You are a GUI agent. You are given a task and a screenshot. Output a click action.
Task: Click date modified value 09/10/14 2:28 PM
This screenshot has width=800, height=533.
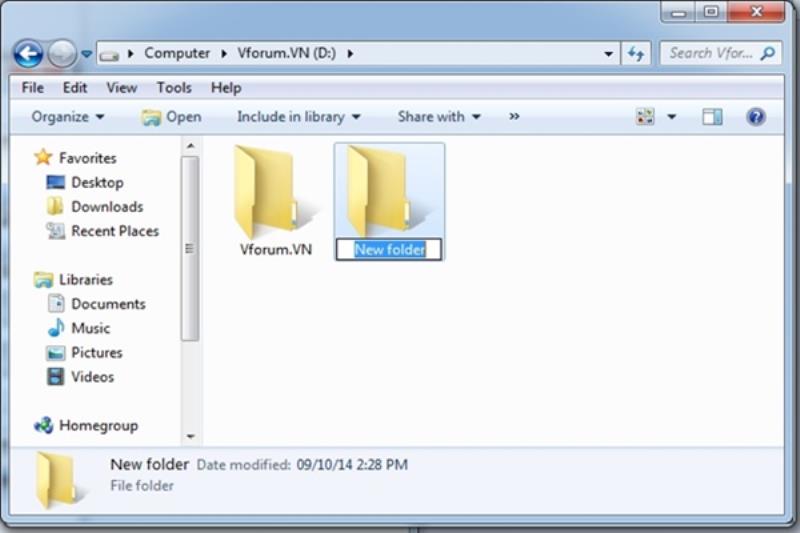click(352, 465)
